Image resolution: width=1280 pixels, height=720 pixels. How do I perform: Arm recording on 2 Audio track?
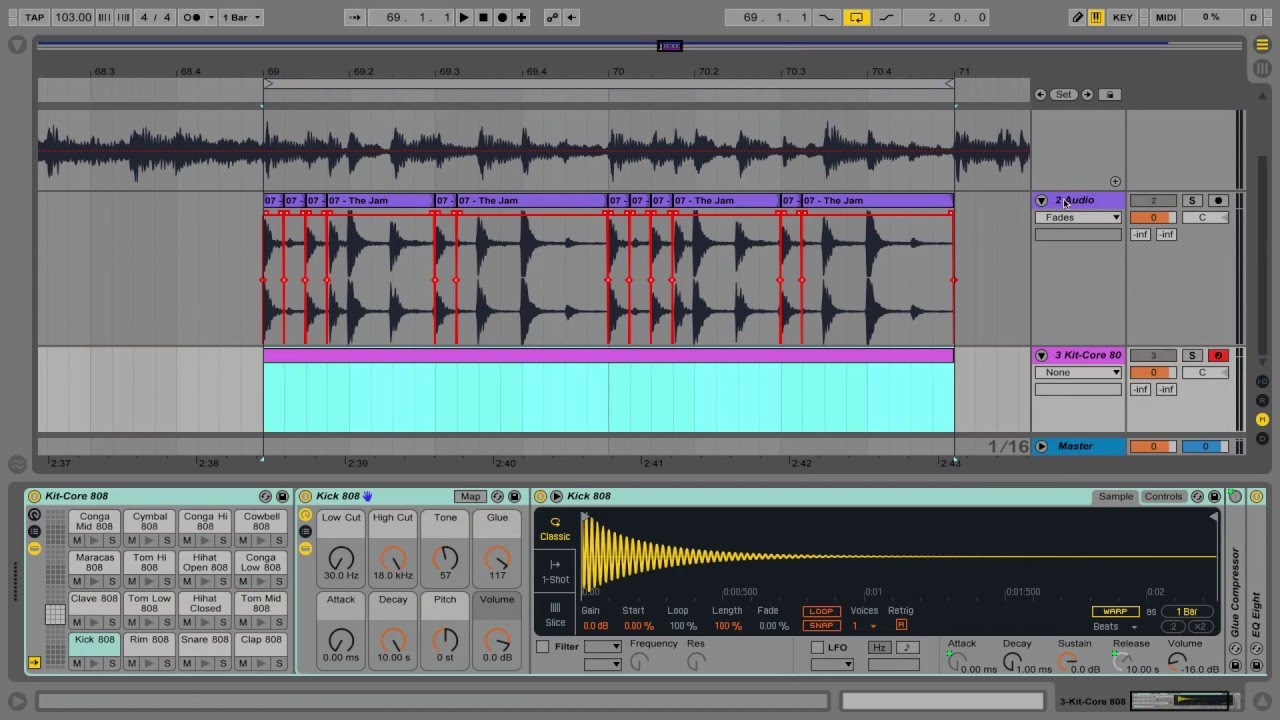[1218, 201]
